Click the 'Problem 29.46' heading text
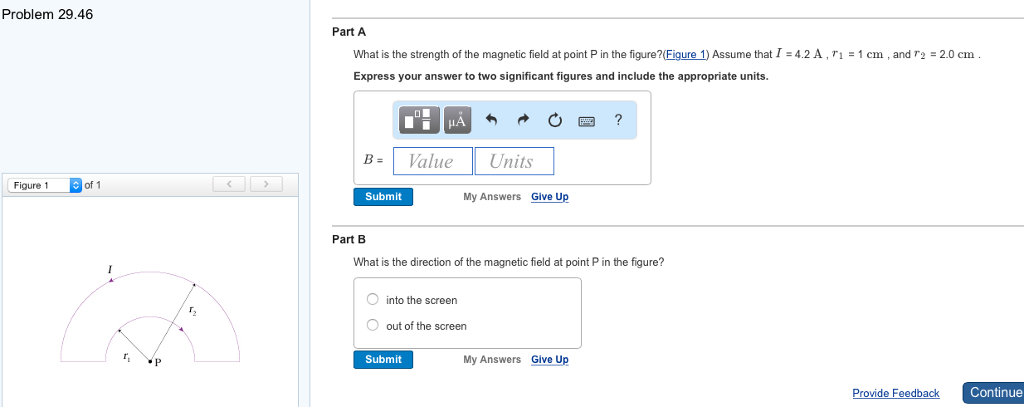This screenshot has width=1024, height=407. click(x=48, y=14)
